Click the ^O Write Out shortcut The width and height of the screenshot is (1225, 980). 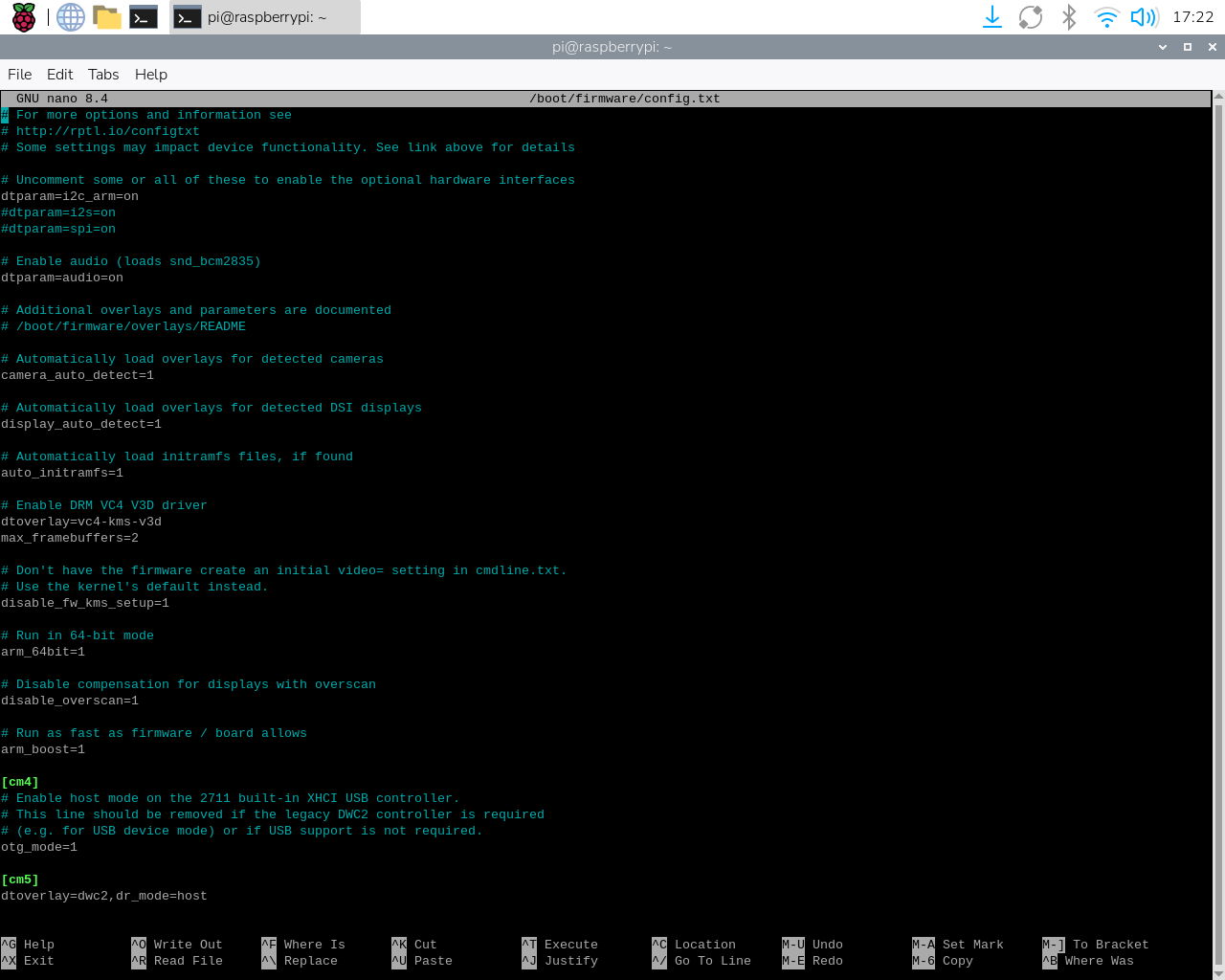coord(177,945)
